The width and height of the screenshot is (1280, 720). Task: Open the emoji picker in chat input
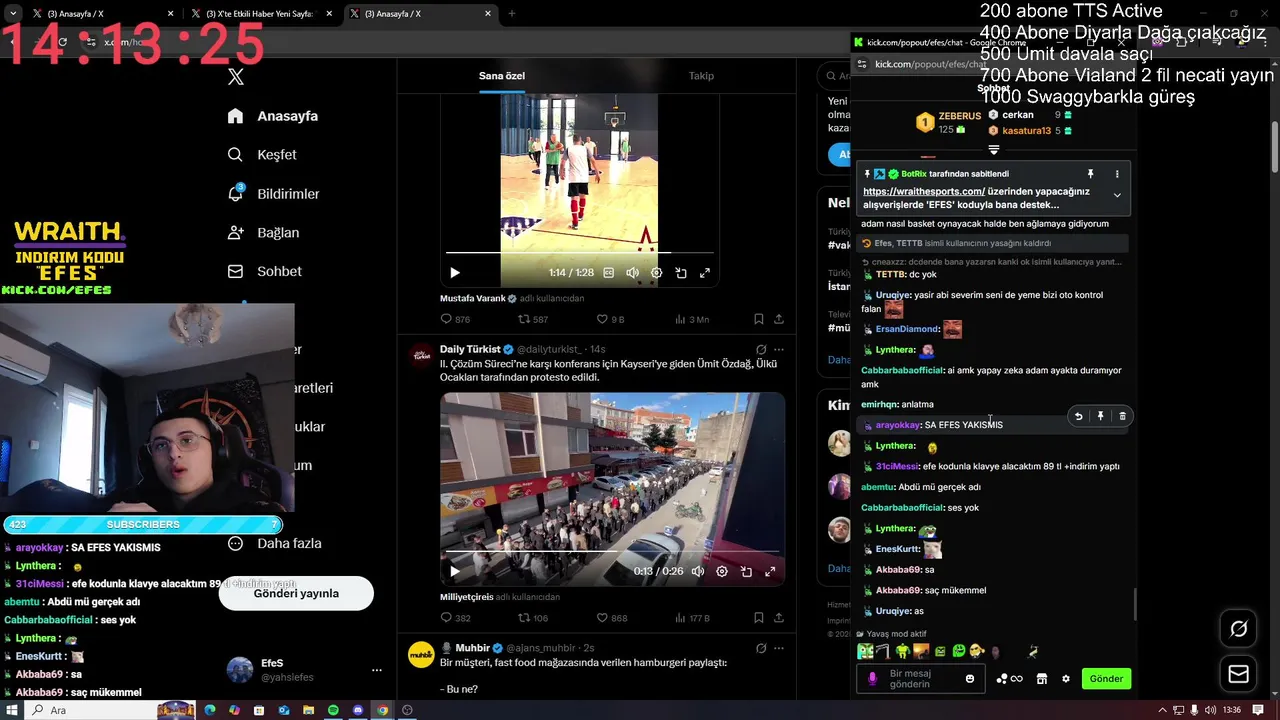969,679
